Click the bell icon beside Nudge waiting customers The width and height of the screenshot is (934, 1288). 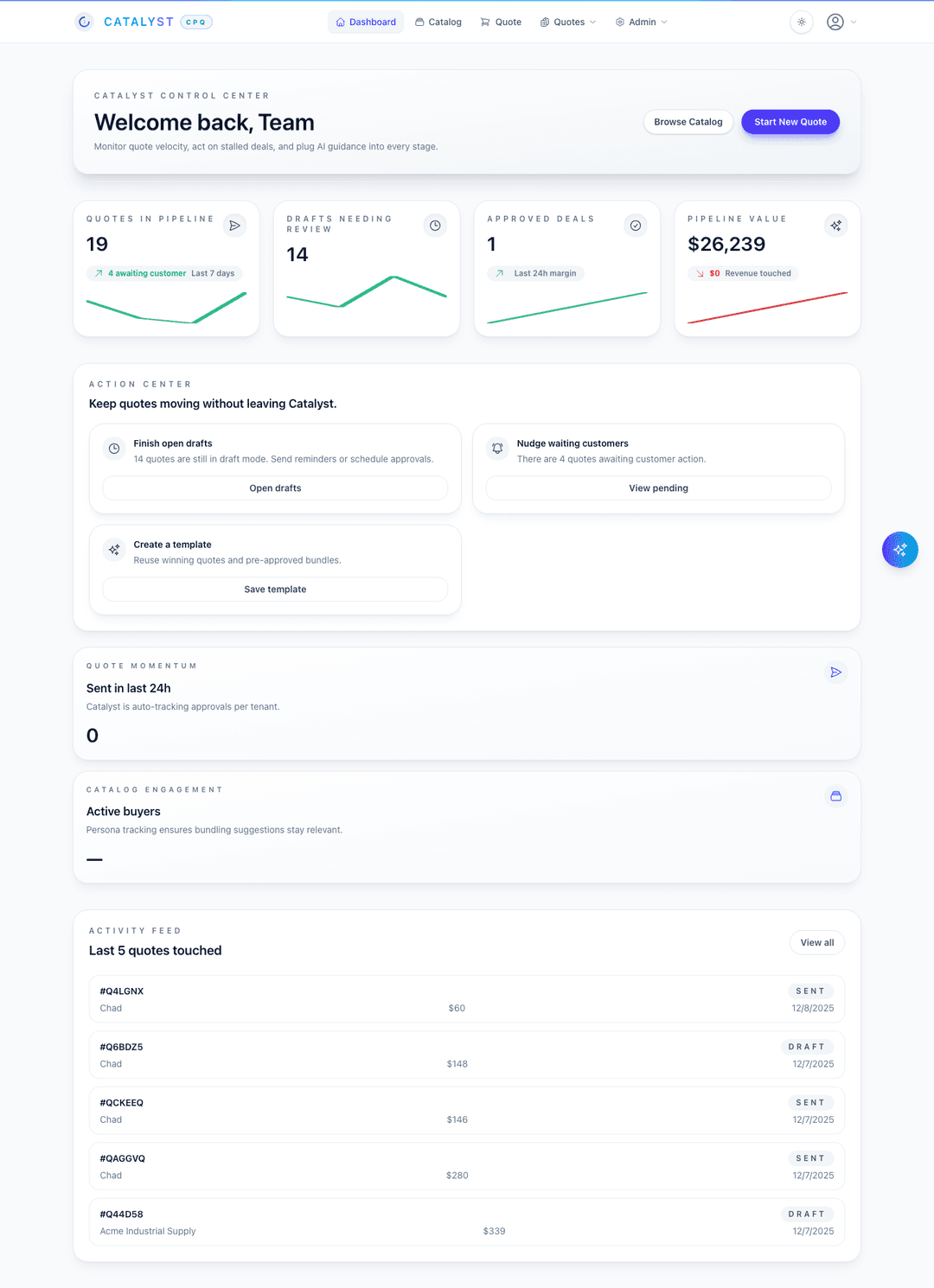point(497,449)
